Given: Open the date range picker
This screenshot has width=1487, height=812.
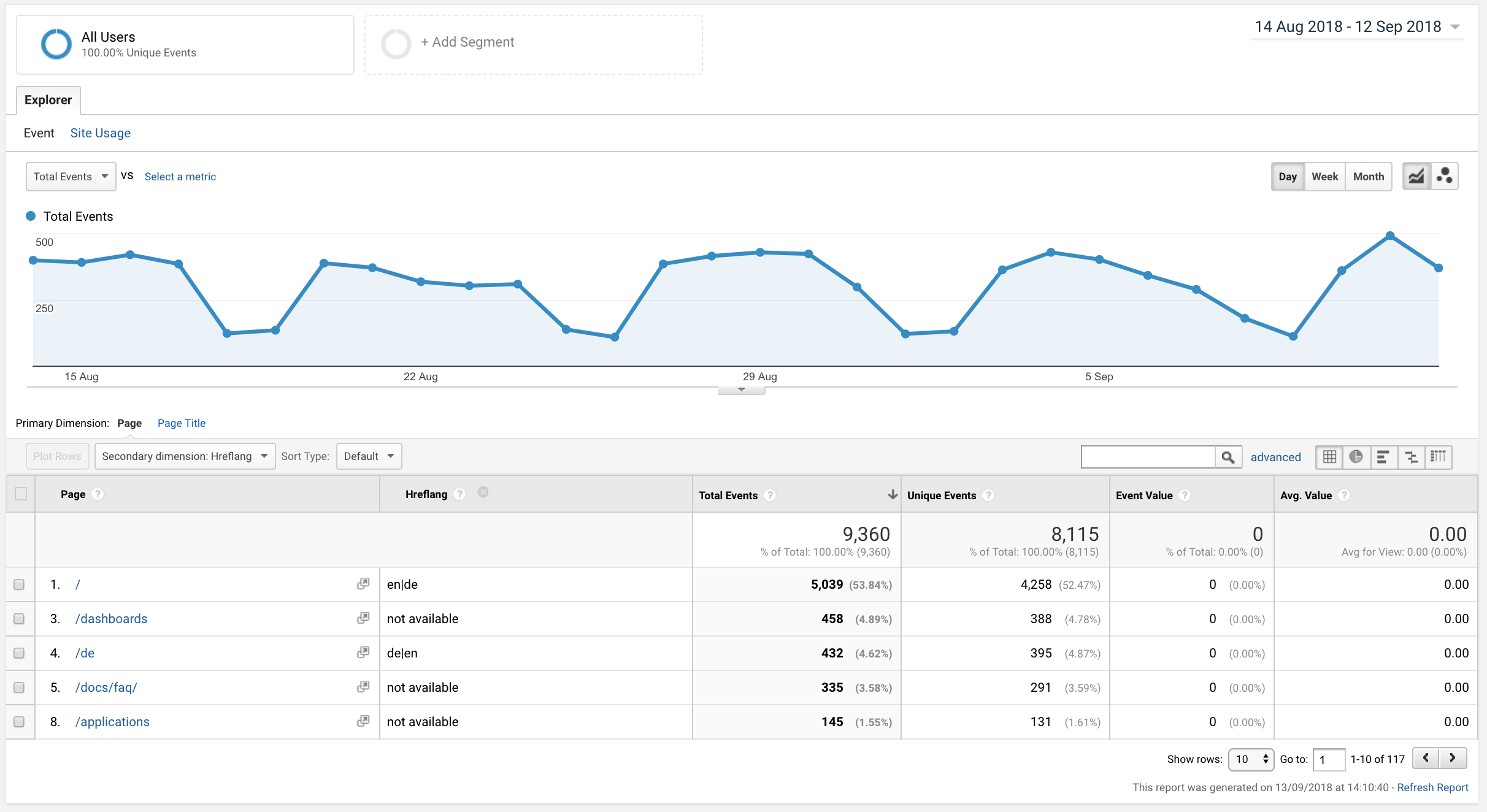Looking at the screenshot, I should 1357,27.
